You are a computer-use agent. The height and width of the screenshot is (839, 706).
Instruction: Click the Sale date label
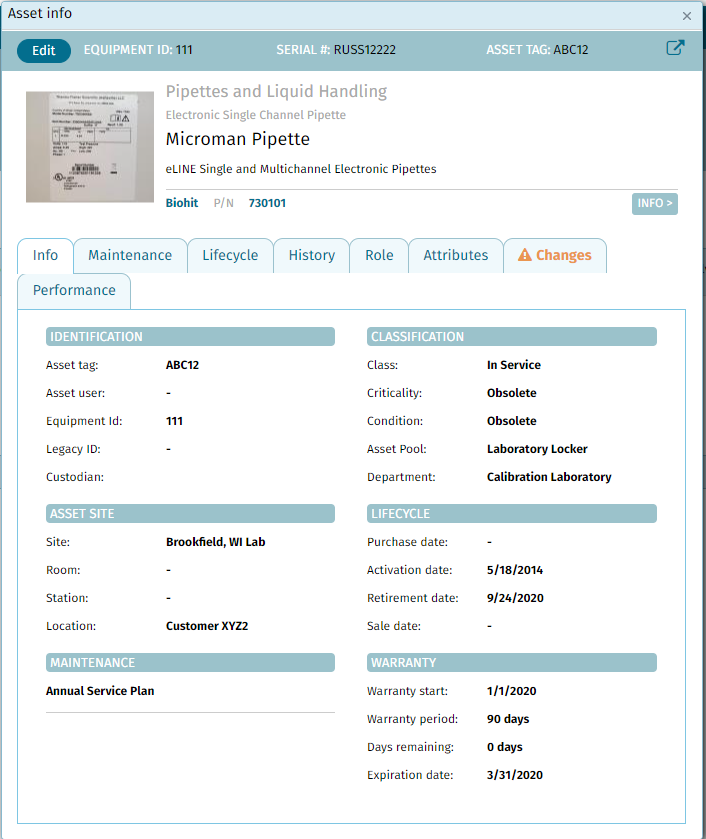point(394,626)
